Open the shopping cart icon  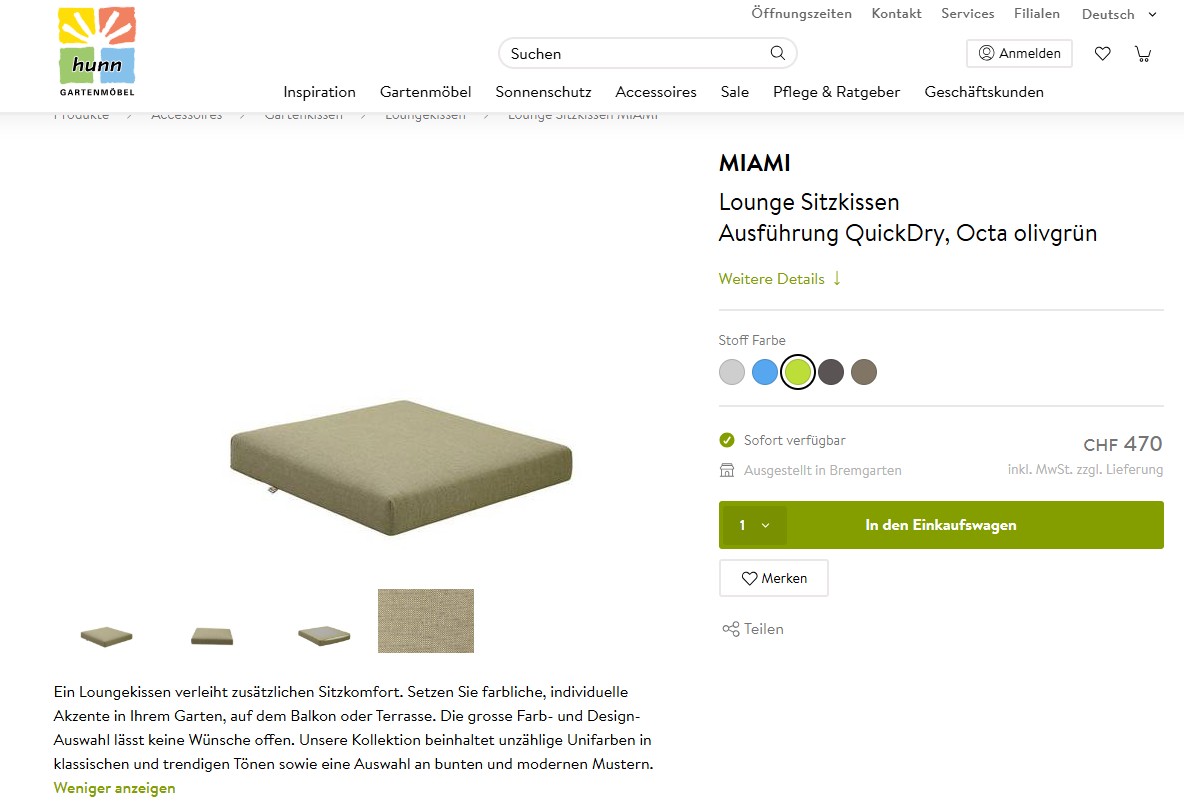(x=1142, y=53)
